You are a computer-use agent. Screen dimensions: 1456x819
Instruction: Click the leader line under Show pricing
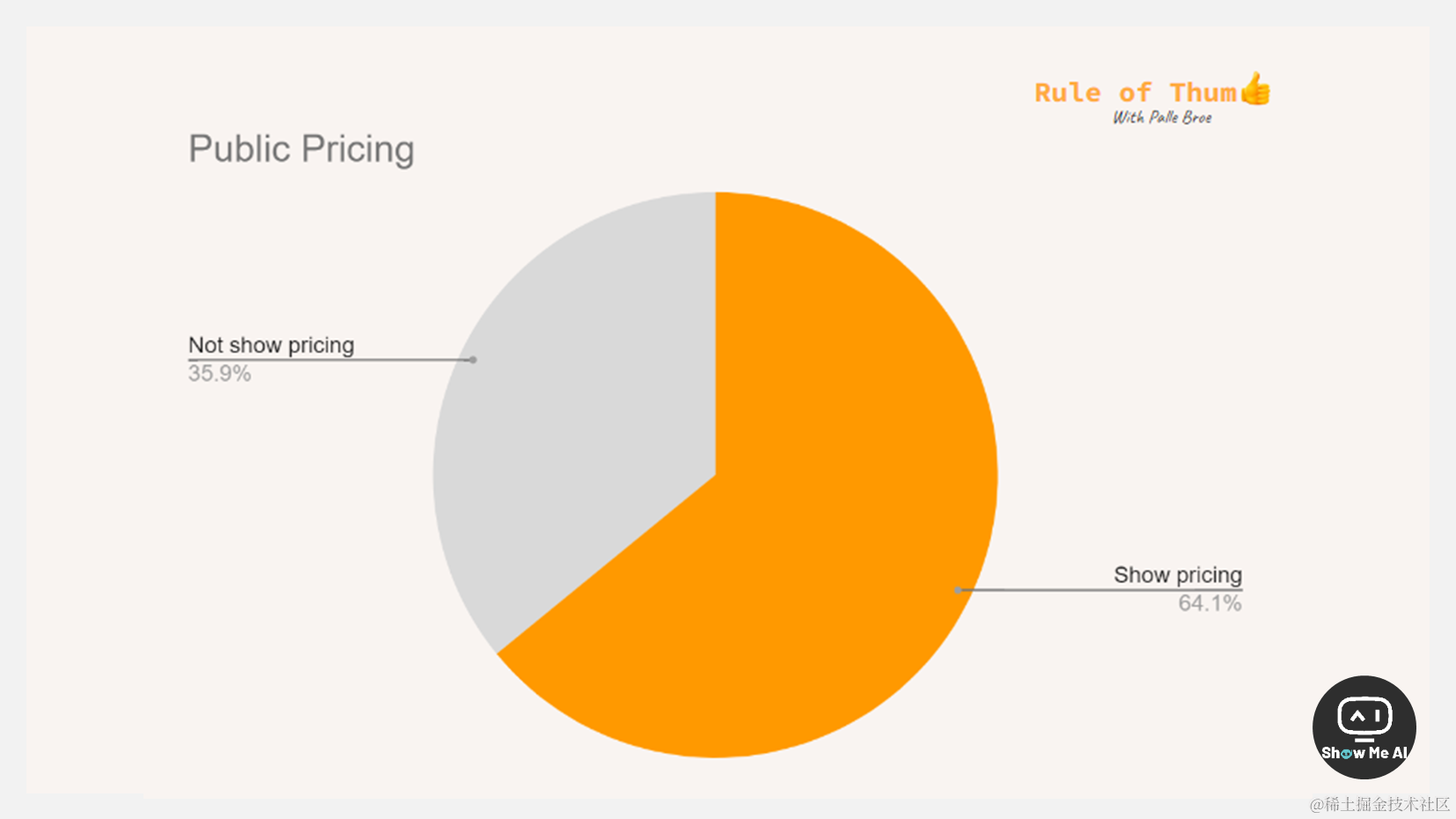click(1100, 589)
